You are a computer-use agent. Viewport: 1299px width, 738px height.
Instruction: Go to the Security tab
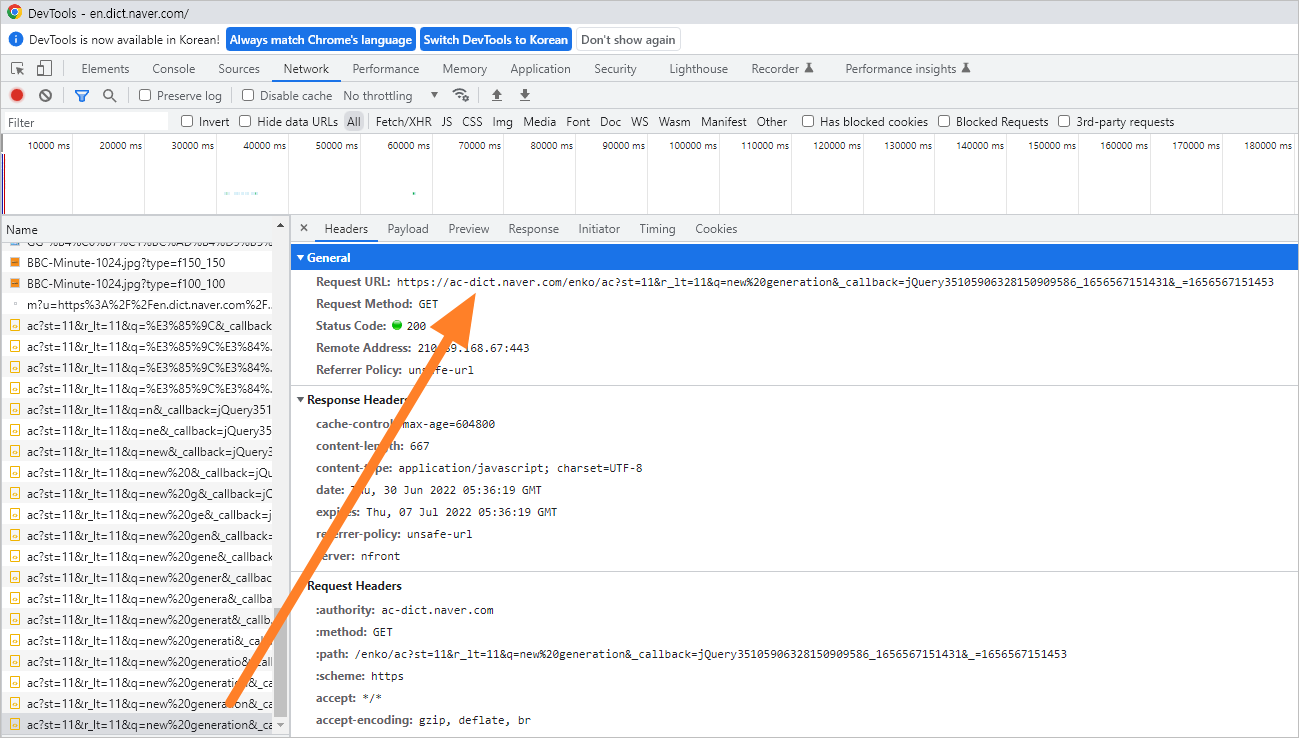[615, 69]
